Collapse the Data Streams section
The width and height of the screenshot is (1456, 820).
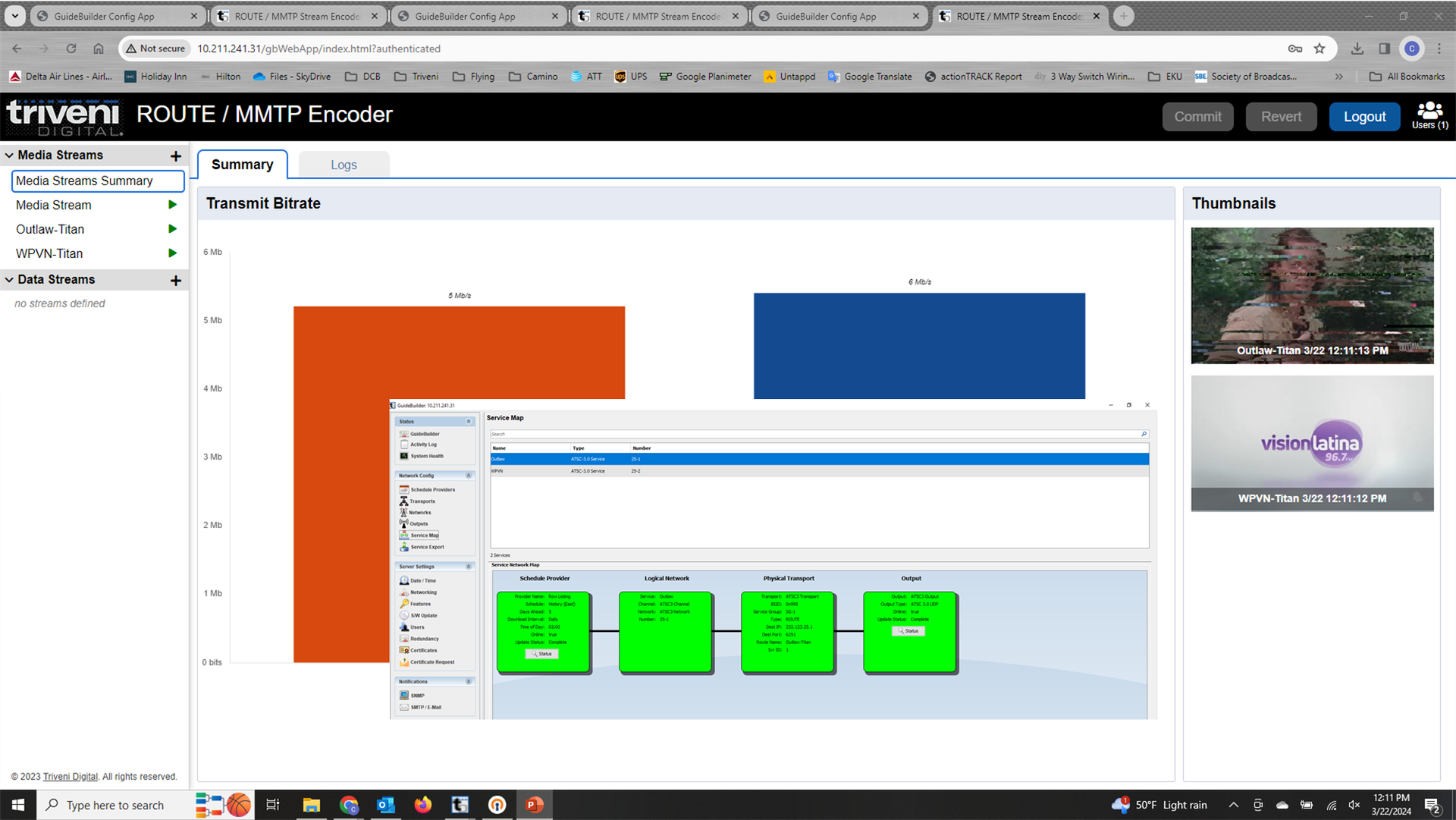(9, 280)
